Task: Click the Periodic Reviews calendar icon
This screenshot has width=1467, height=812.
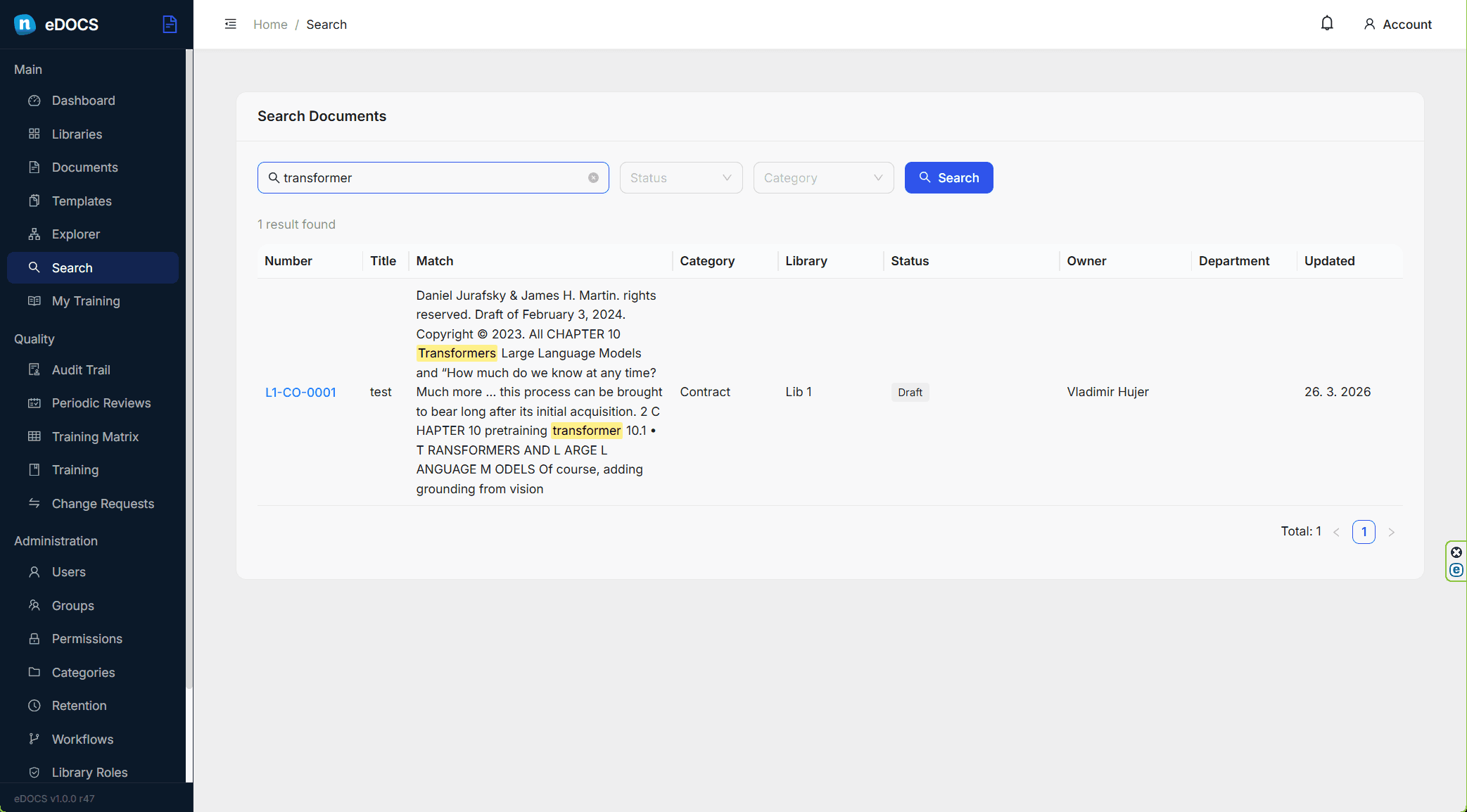Action: [x=34, y=403]
